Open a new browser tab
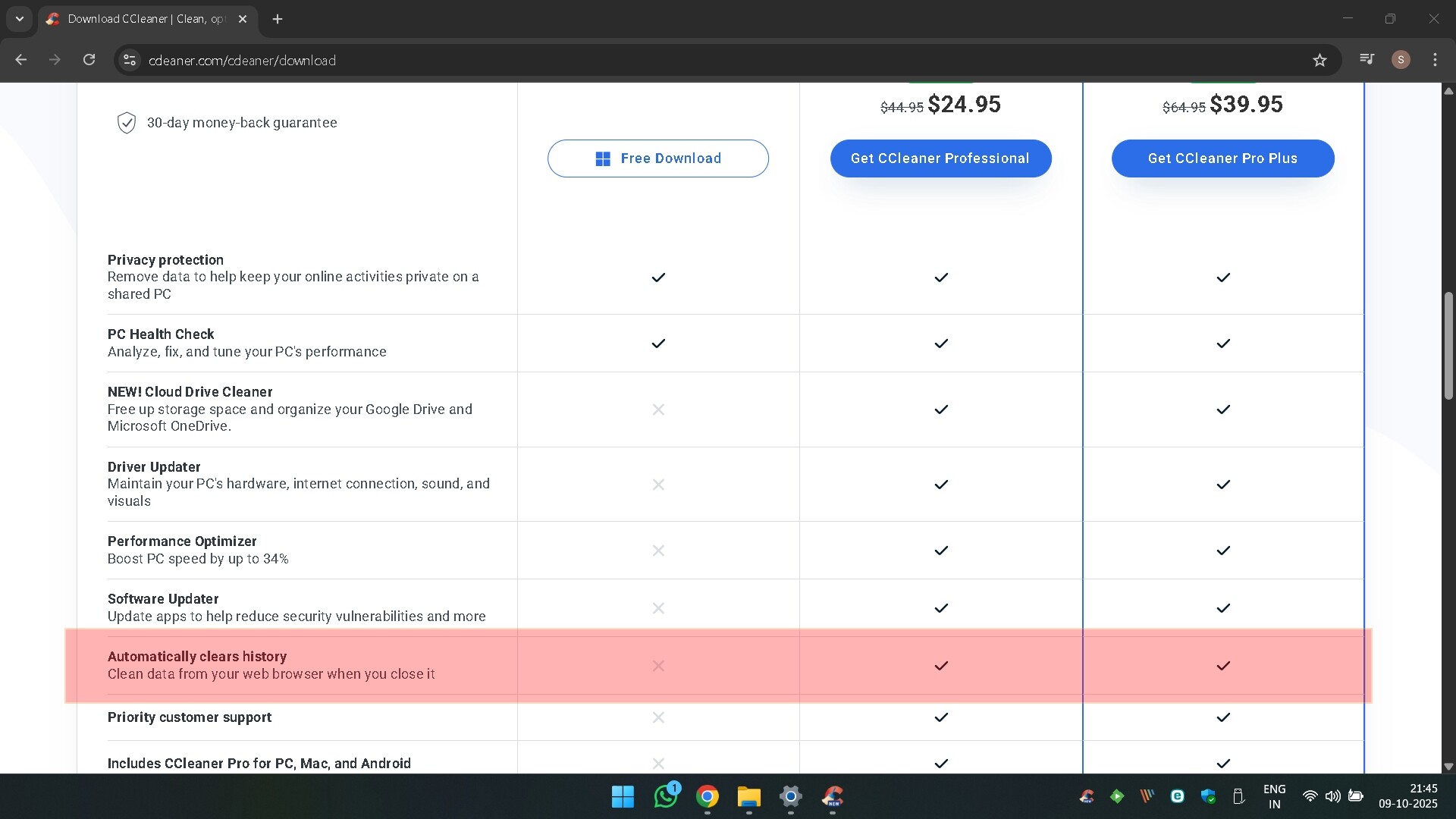Screen dimensions: 1456x819 click(278, 19)
